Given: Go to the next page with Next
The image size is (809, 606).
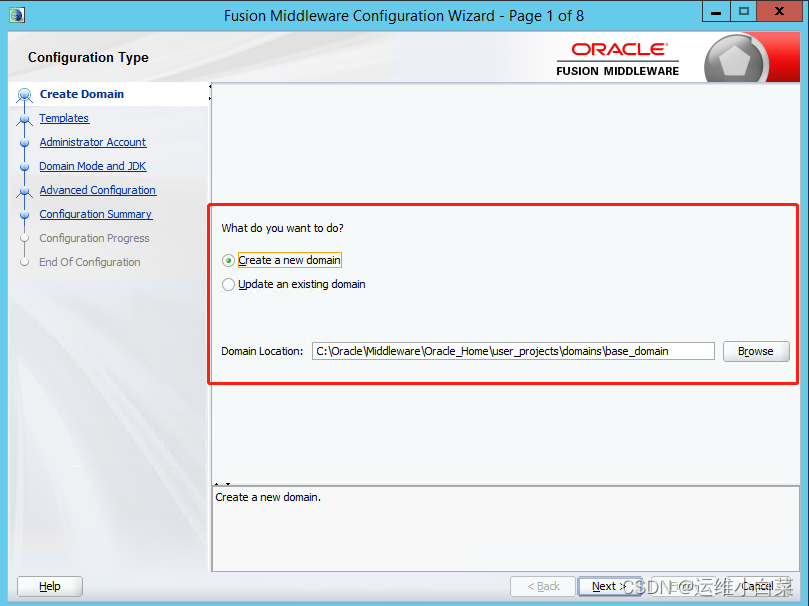Looking at the screenshot, I should click(x=609, y=586).
